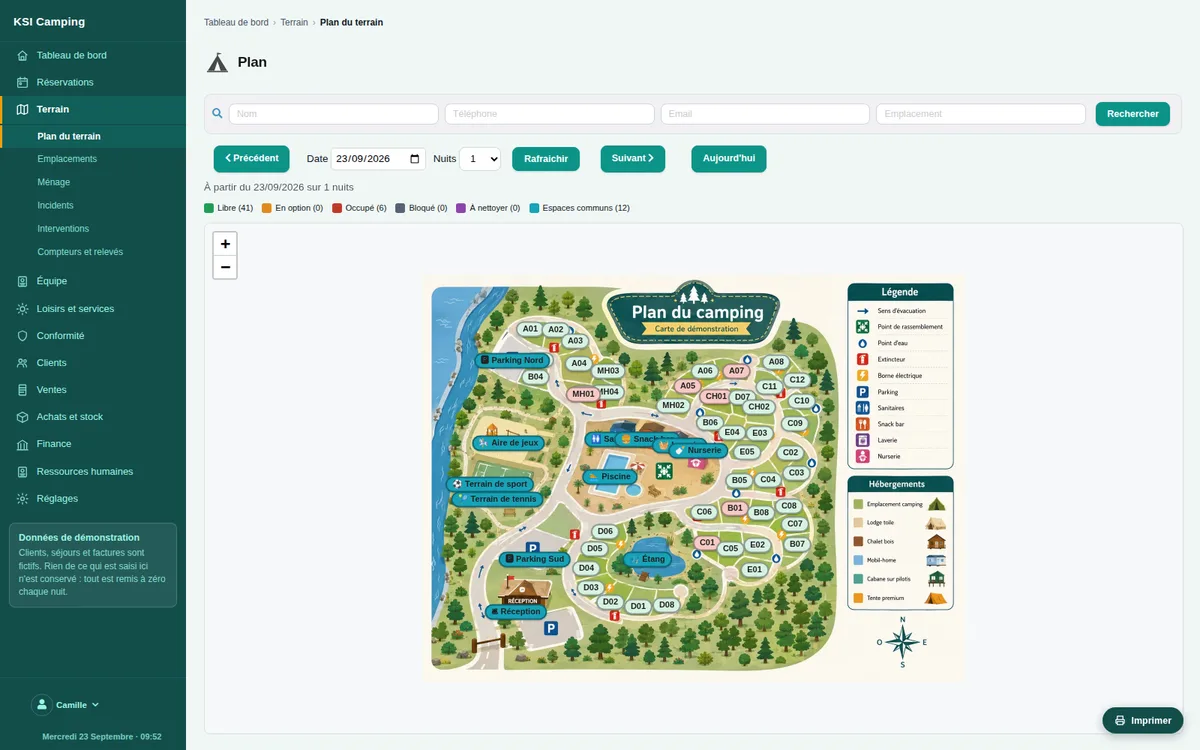Click the Imprimer button
Image resolution: width=1200 pixels, height=750 pixels.
click(1143, 720)
